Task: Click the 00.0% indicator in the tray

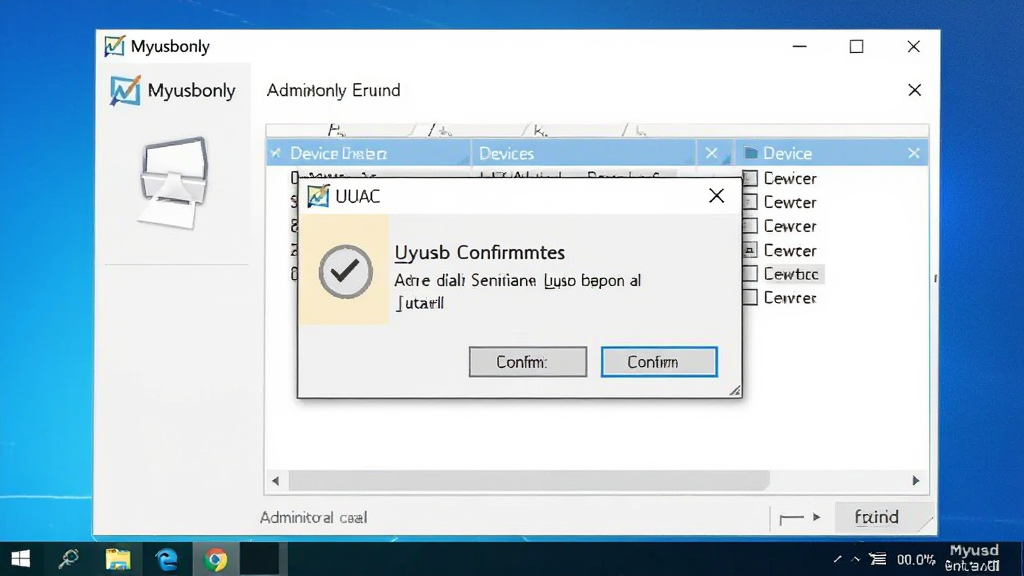Action: point(916,560)
